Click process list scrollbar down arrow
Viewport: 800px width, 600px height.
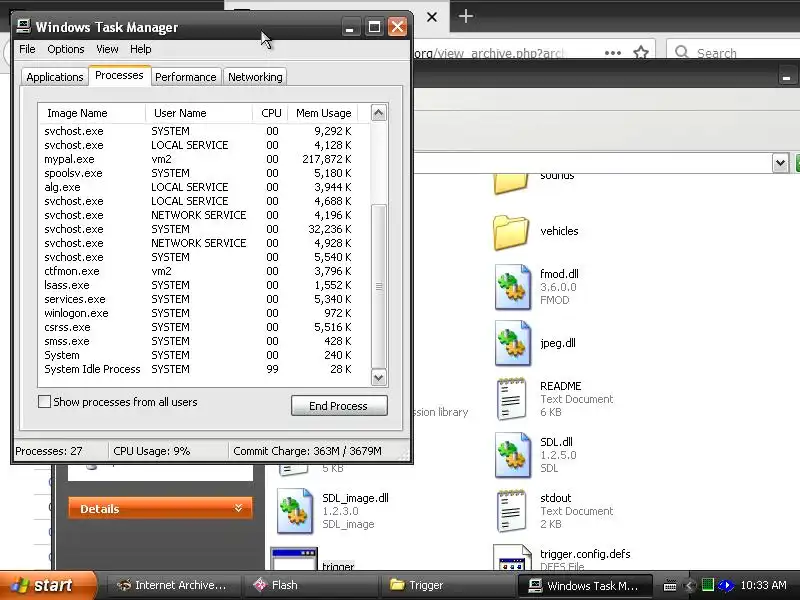378,378
